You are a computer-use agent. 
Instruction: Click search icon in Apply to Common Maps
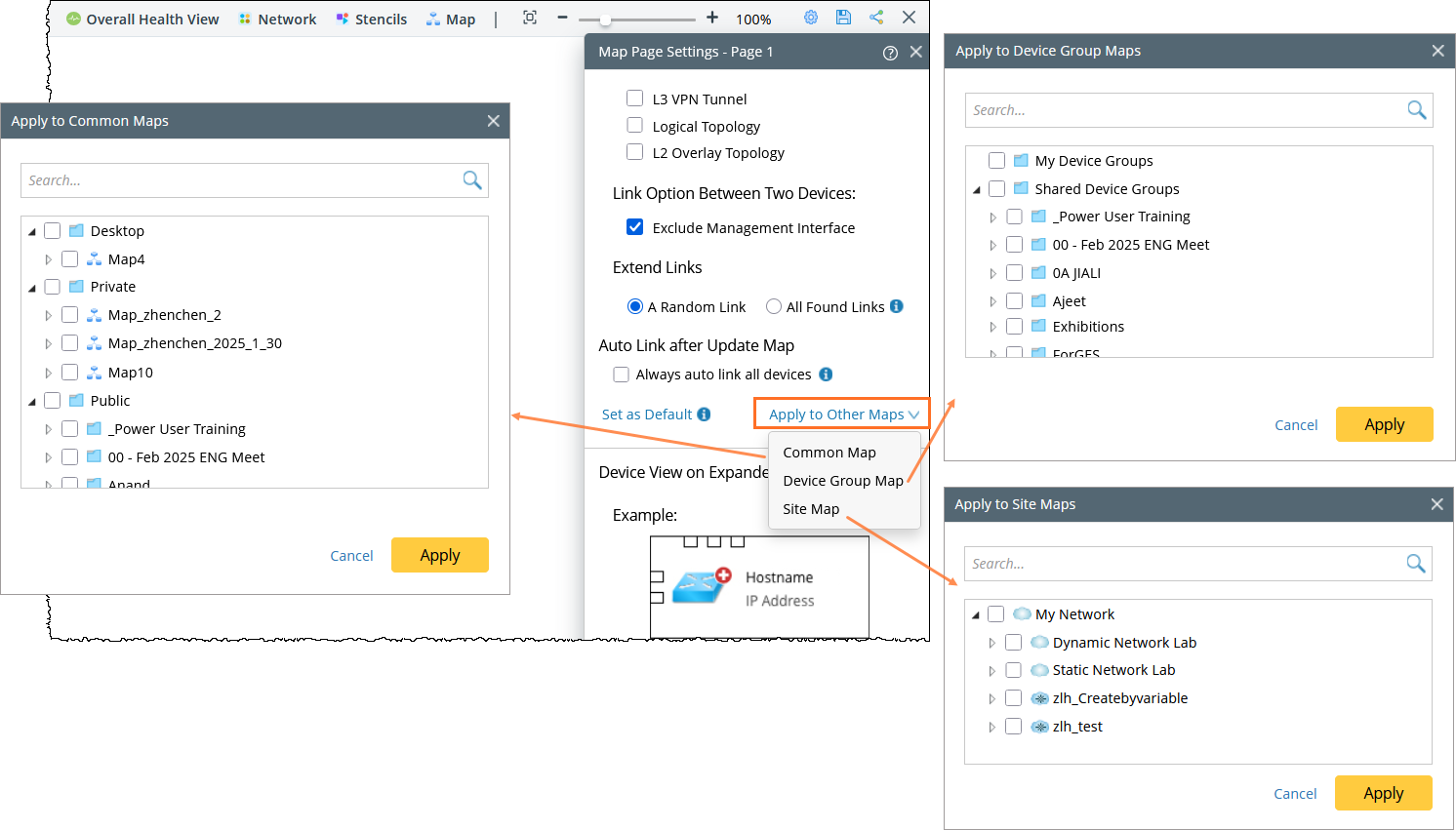coord(472,179)
